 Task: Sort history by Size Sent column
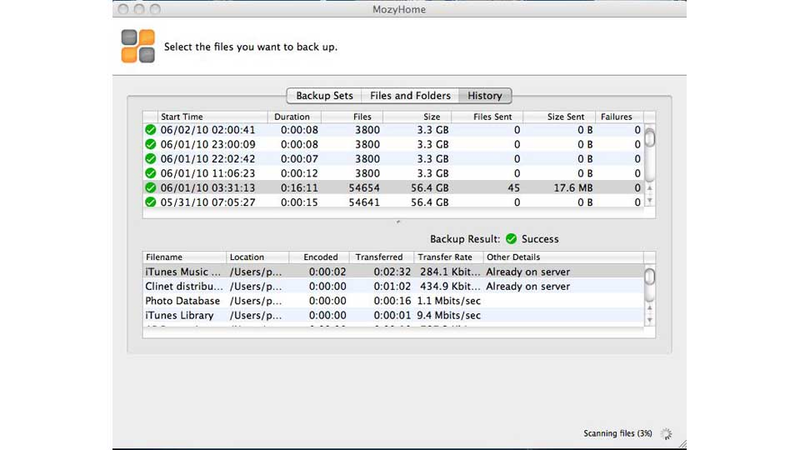(559, 117)
